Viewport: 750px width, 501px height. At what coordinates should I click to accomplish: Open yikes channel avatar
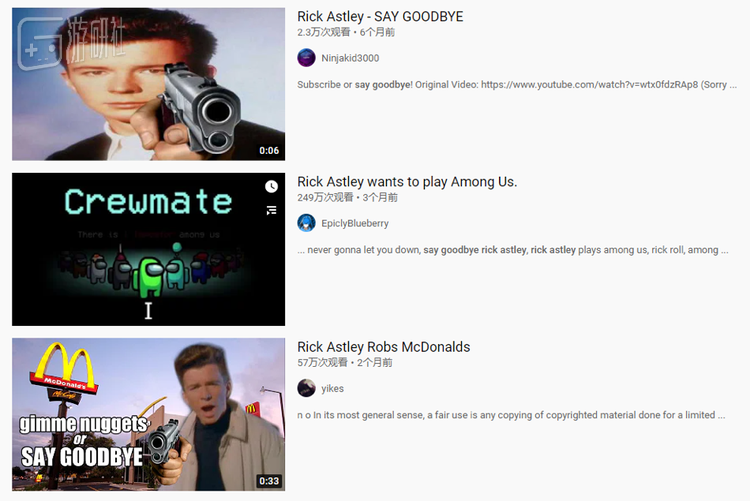click(306, 388)
